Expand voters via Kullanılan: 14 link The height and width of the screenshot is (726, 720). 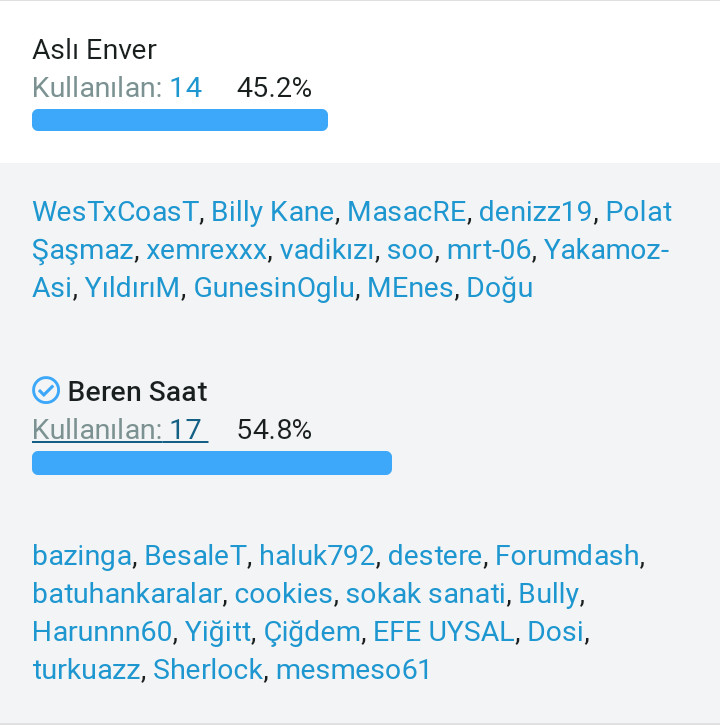click(117, 88)
